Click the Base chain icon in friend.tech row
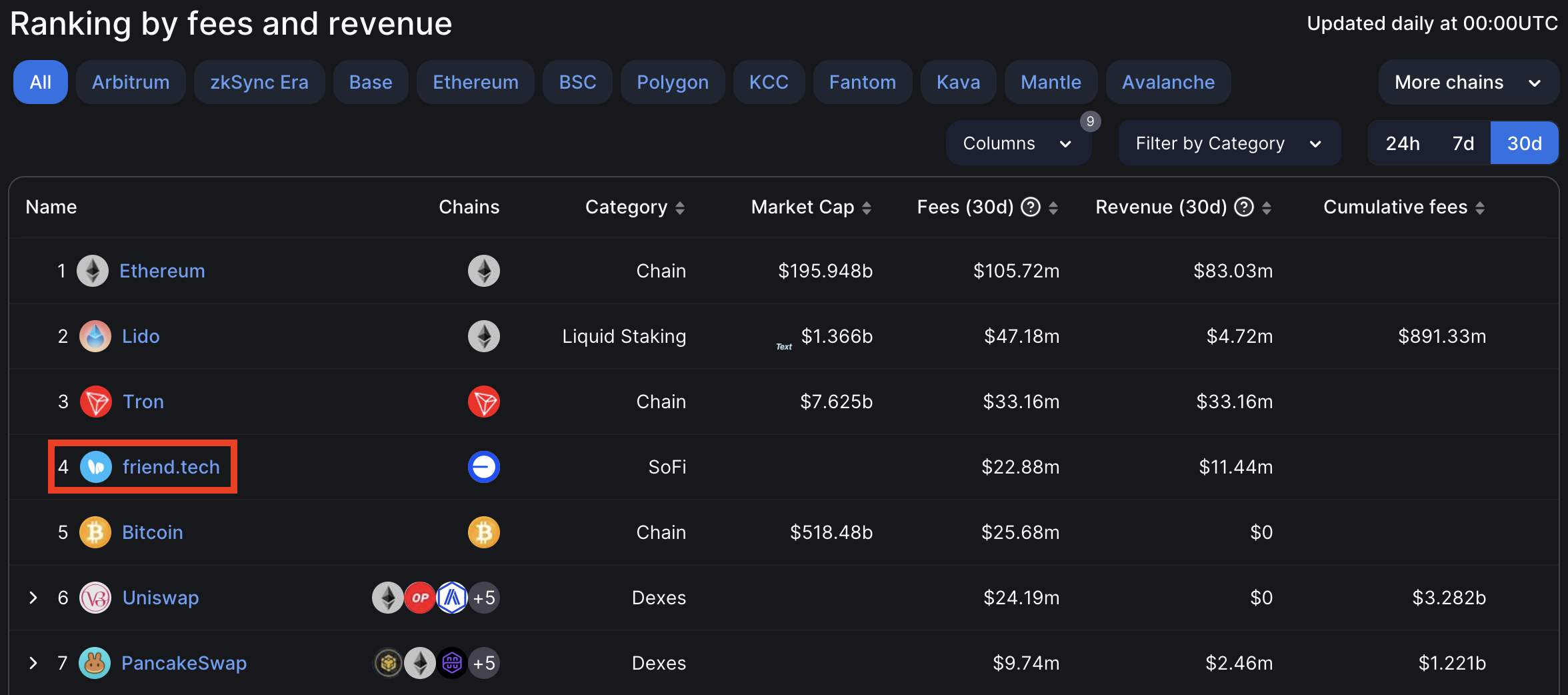 [x=483, y=467]
